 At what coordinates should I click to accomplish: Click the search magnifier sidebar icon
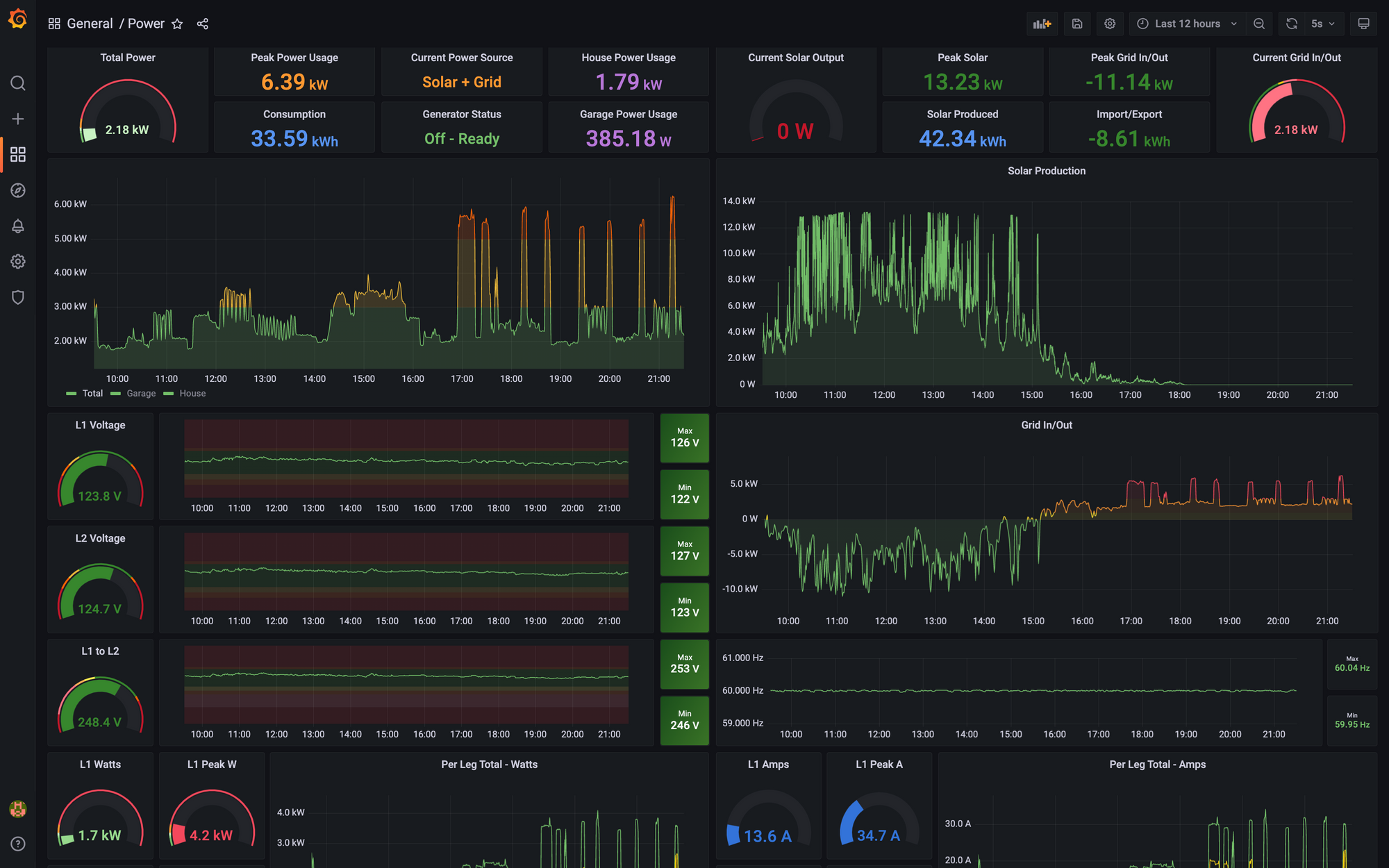tap(15, 83)
